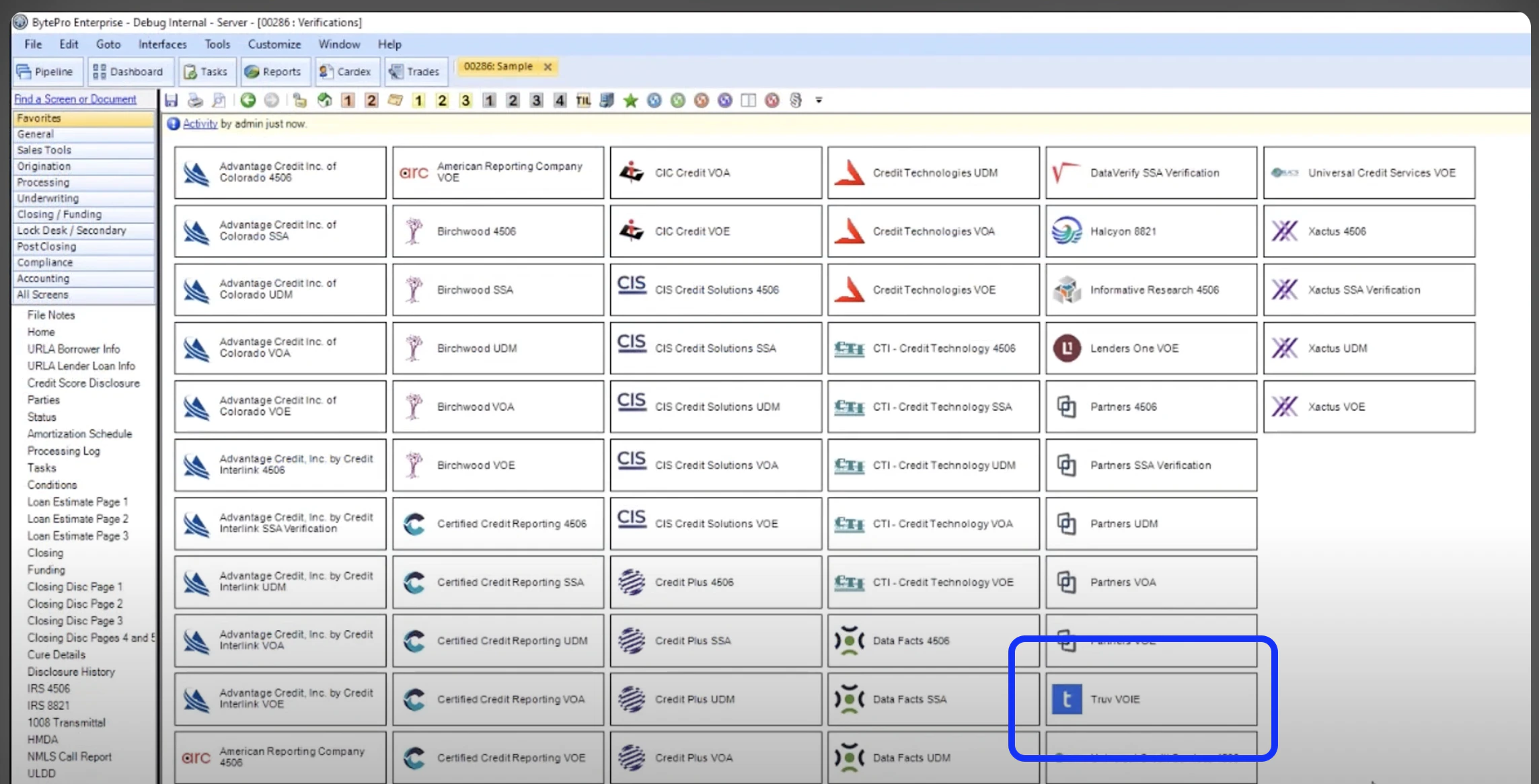Click the TIL toolbar icon

pyautogui.click(x=583, y=100)
